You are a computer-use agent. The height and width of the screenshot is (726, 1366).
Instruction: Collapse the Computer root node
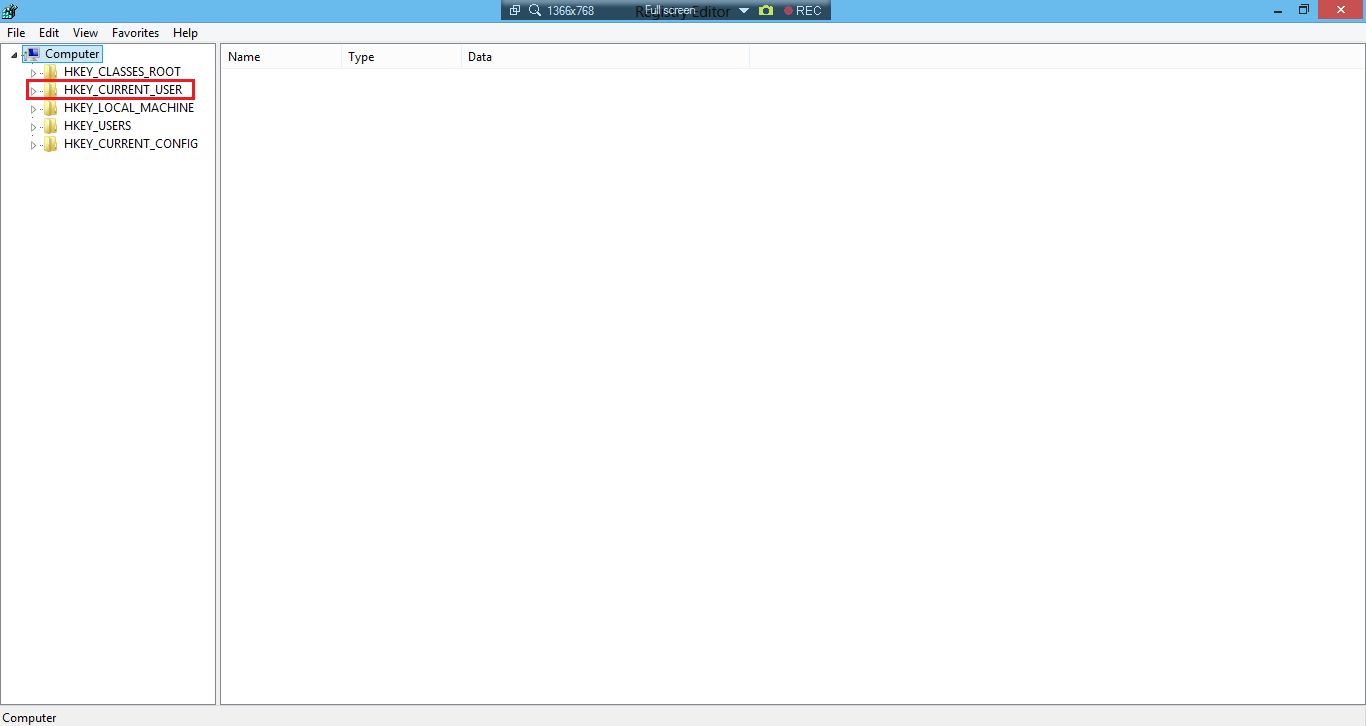14,54
